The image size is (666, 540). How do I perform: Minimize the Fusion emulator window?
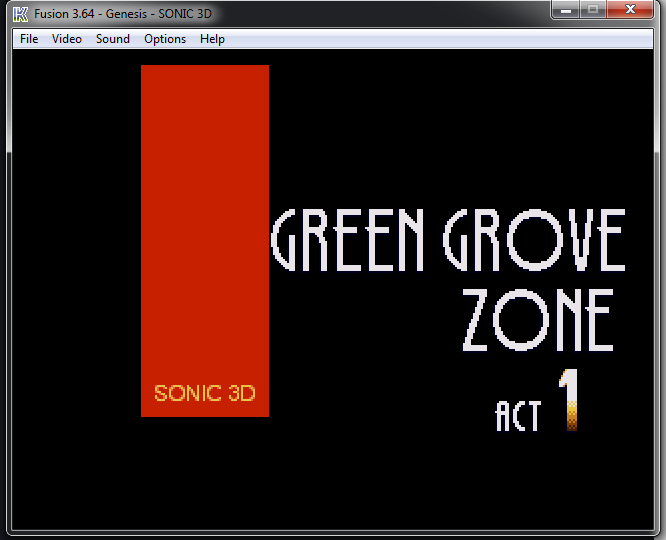(565, 10)
